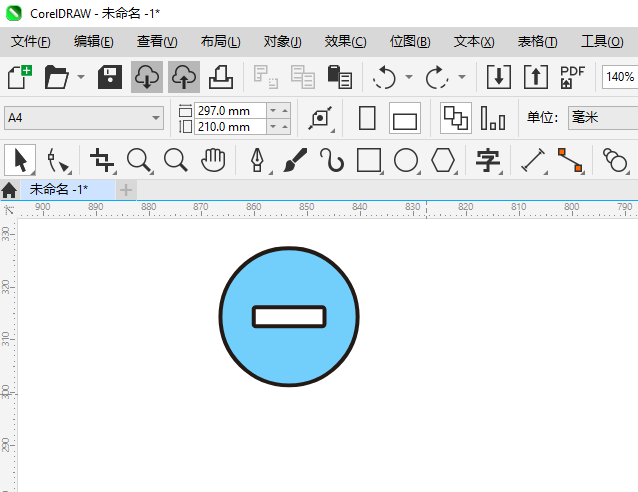
Task: Save the document with floppy icon
Action: pyautogui.click(x=109, y=77)
